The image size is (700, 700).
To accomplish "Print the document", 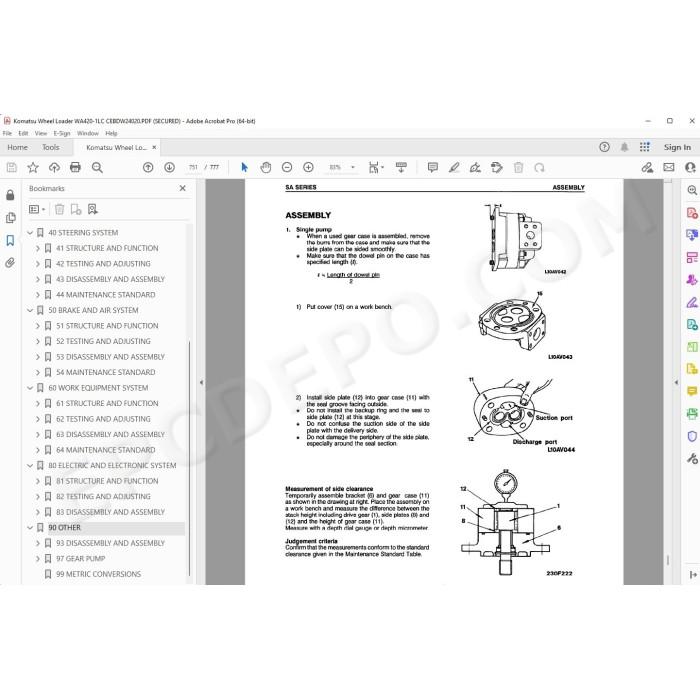I will tap(75, 167).
